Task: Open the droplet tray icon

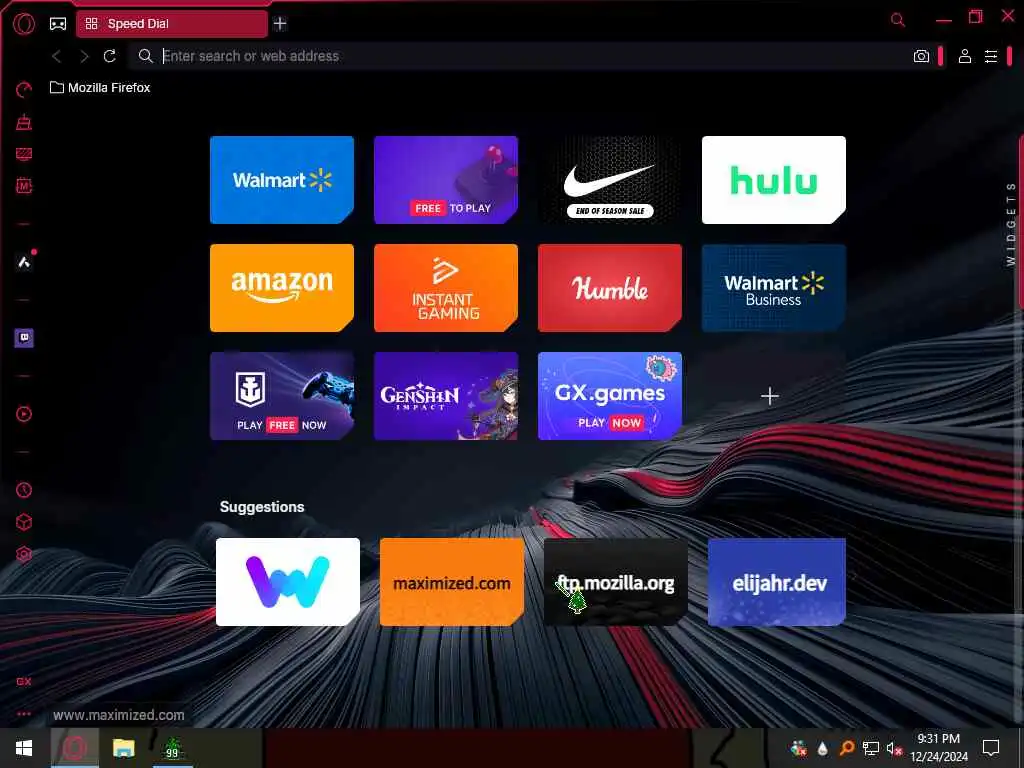Action: click(822, 748)
